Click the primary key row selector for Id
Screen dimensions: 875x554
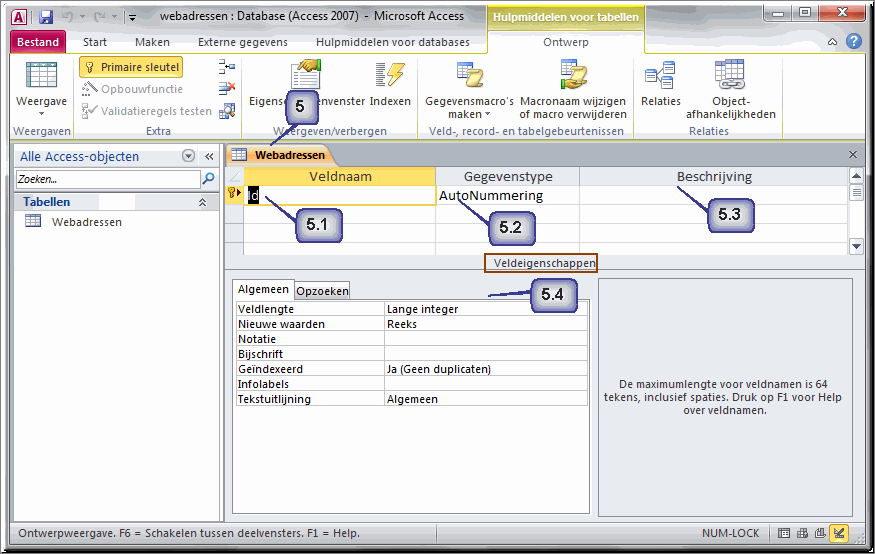click(234, 195)
